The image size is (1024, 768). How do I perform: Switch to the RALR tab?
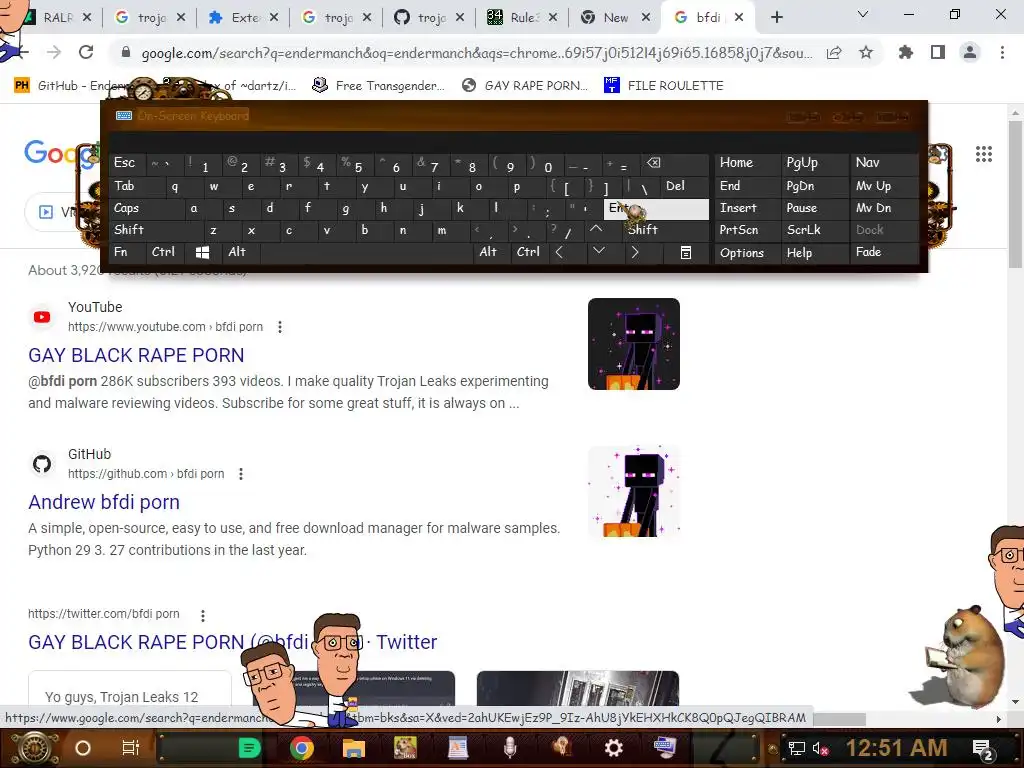(56, 18)
